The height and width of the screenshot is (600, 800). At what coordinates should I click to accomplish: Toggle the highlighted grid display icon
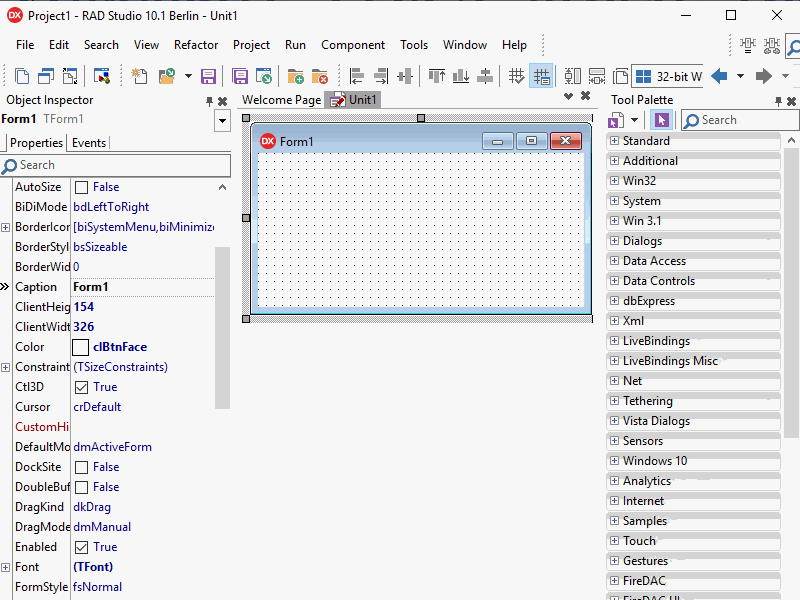(x=541, y=77)
